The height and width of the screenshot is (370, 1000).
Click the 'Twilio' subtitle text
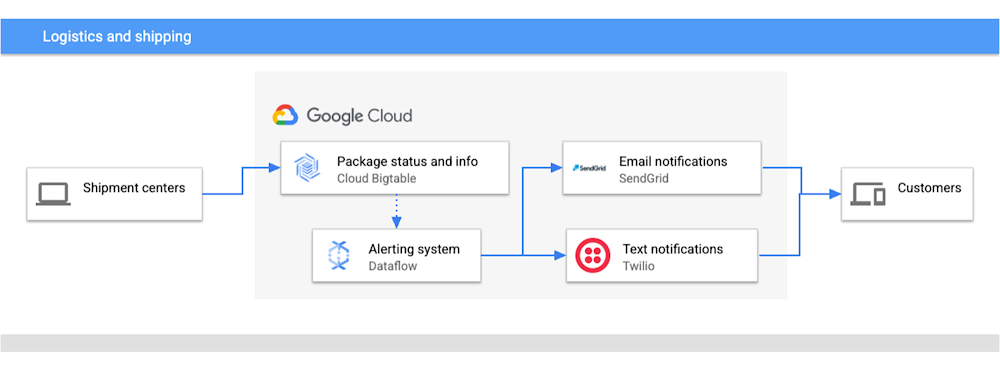(638, 266)
